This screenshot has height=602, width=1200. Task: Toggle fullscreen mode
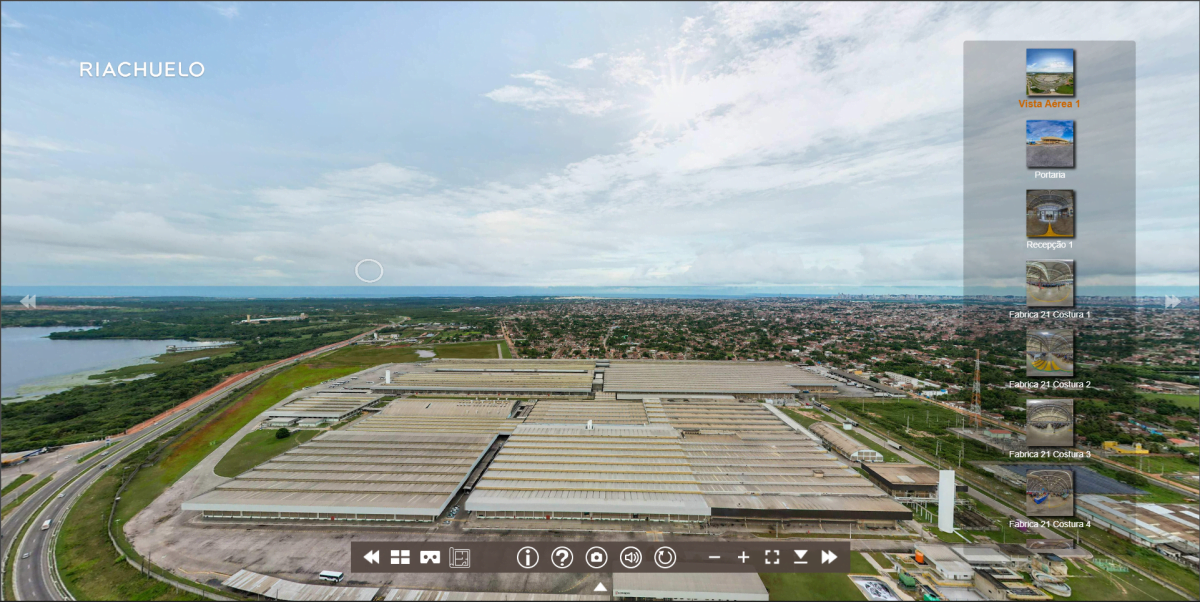point(771,557)
